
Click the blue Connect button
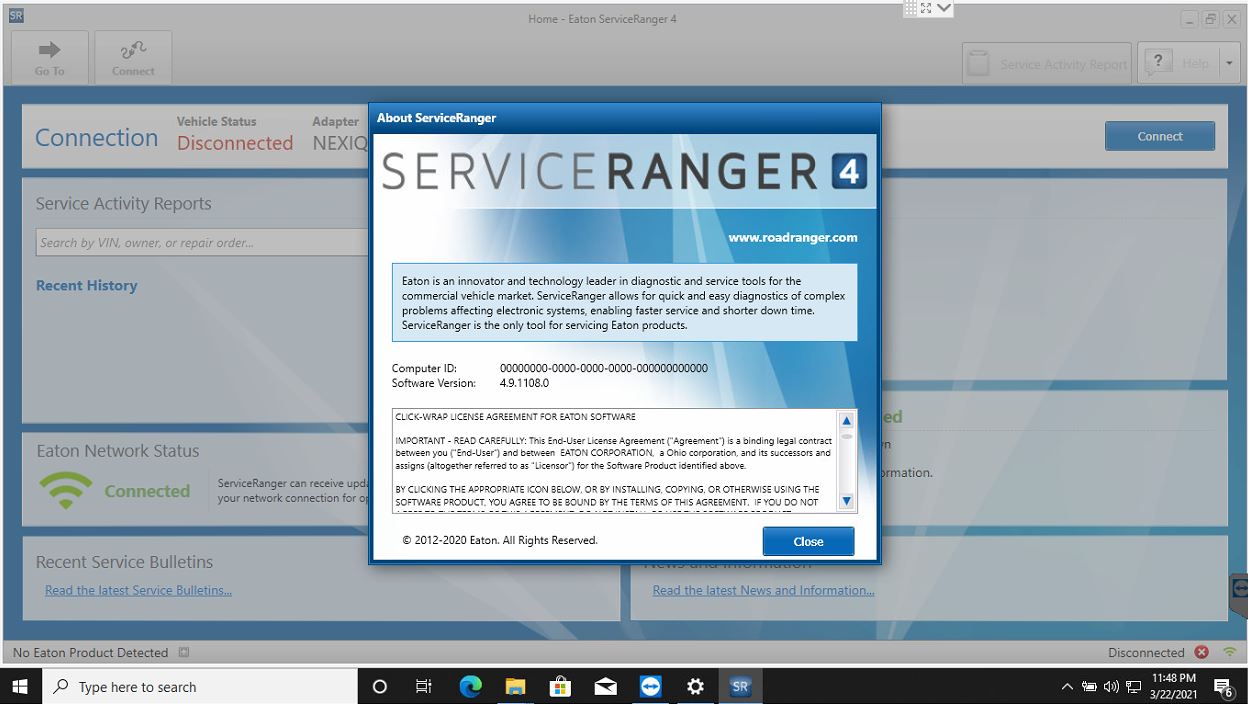coord(1160,136)
